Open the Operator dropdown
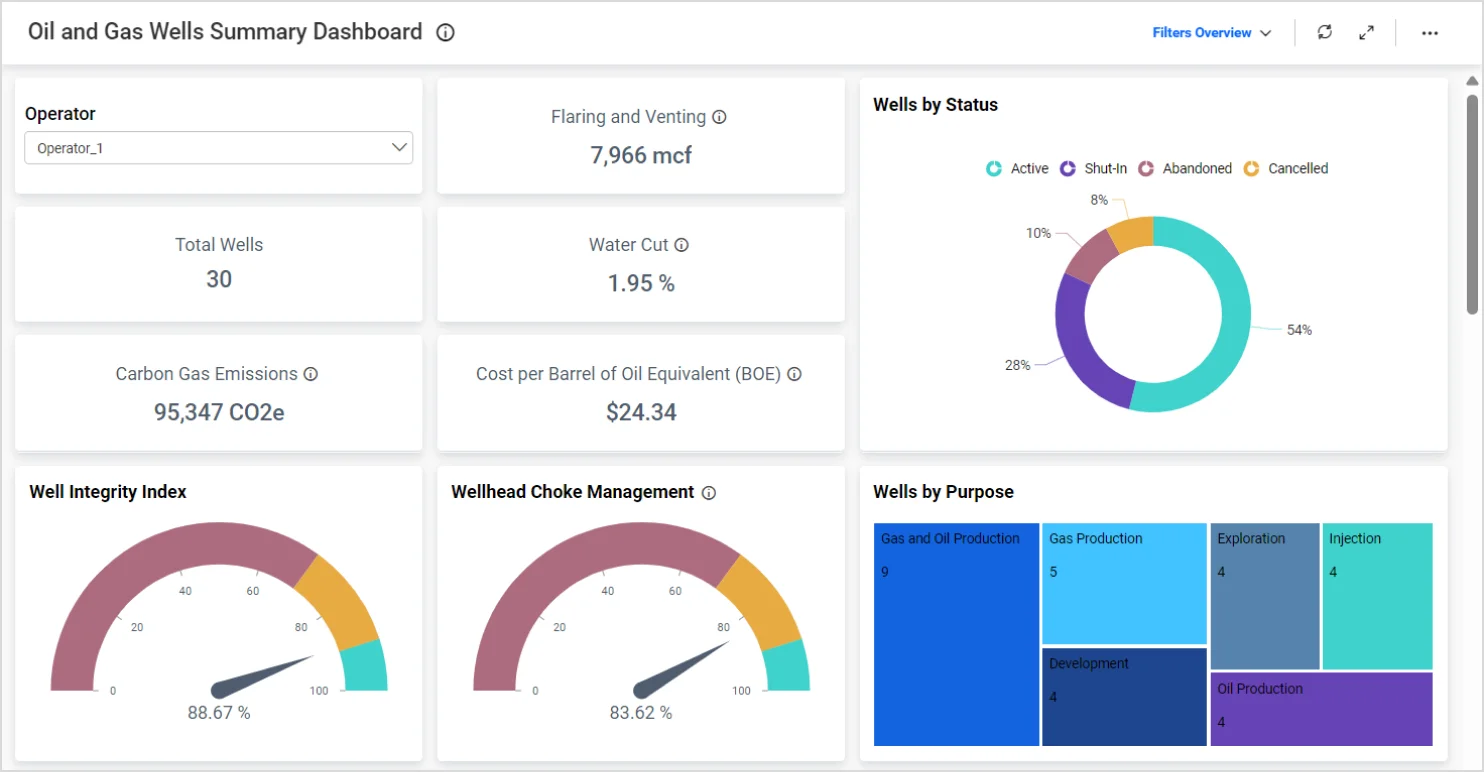The width and height of the screenshot is (1484, 772). [219, 148]
